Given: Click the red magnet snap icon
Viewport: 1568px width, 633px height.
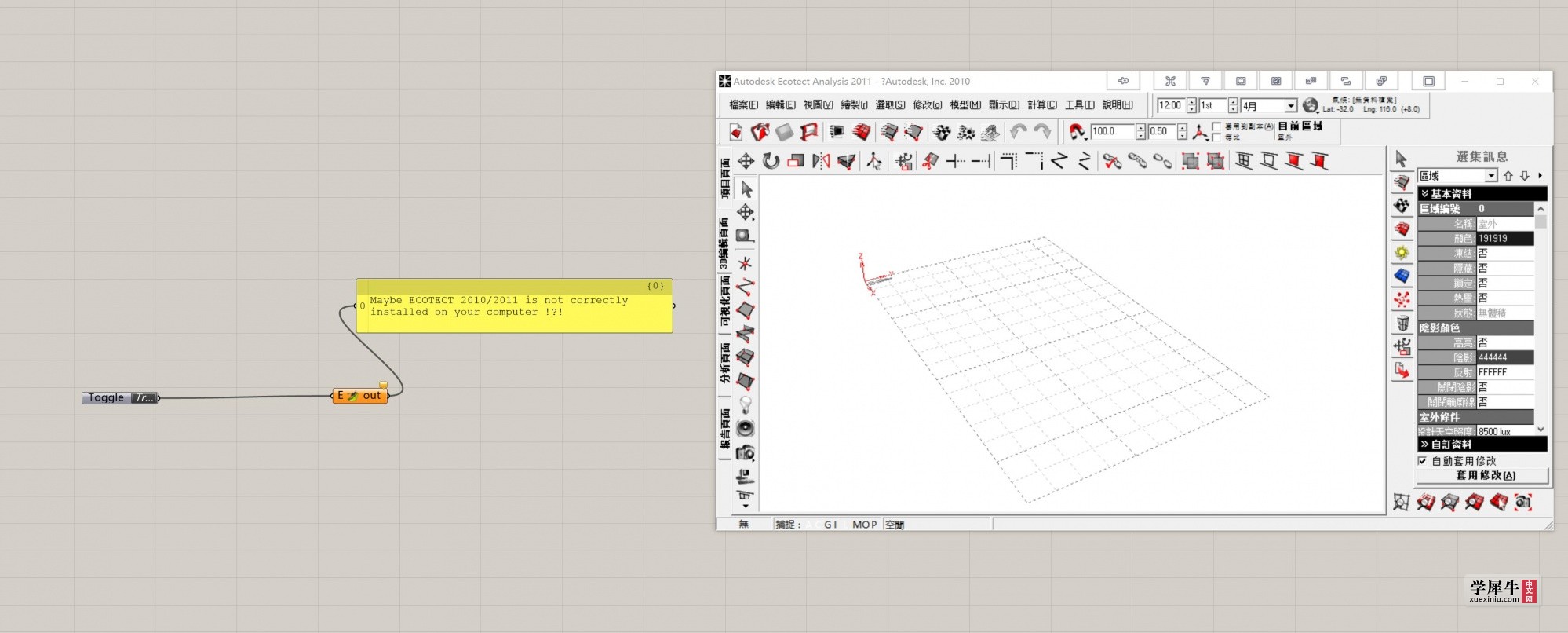Looking at the screenshot, I should tap(1078, 132).
